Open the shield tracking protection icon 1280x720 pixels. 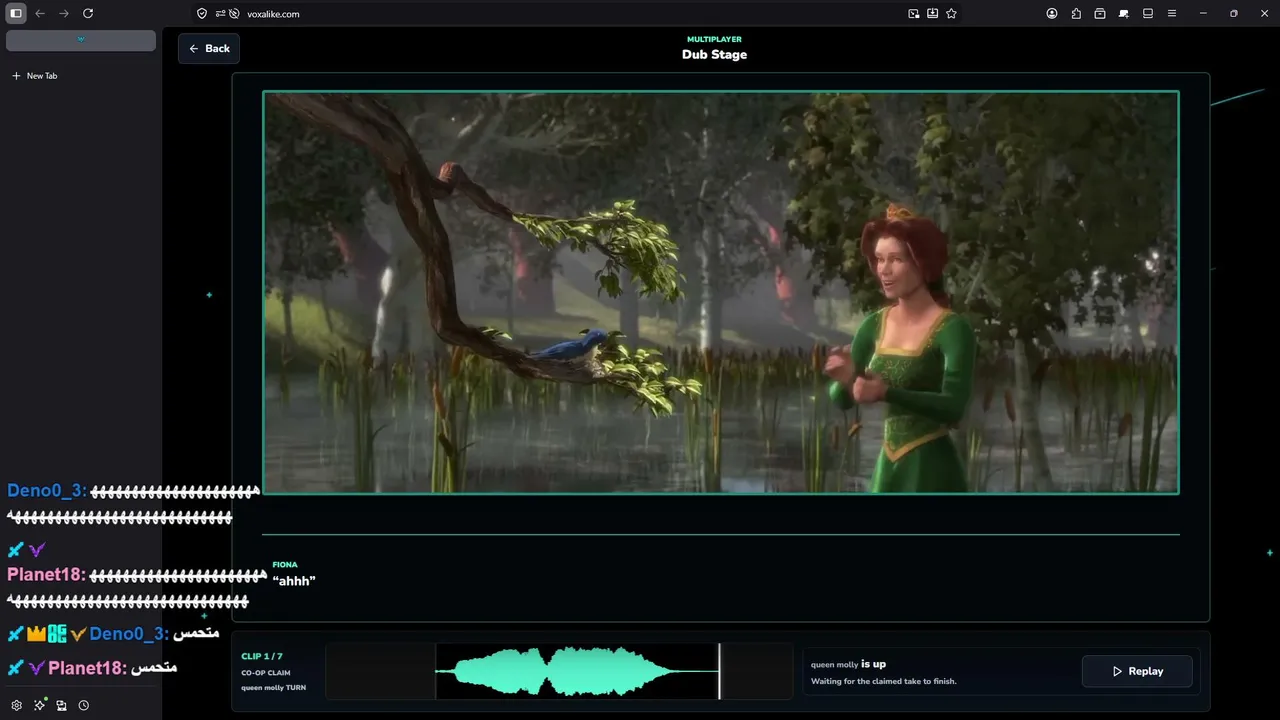[x=202, y=14]
